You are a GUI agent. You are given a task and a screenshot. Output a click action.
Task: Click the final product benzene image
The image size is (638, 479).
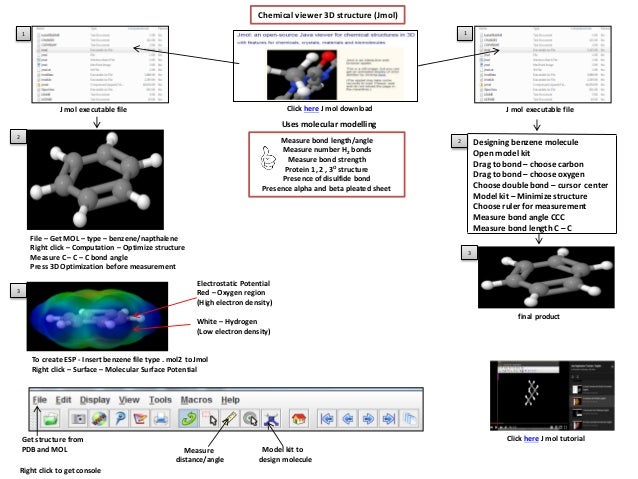[546, 277]
